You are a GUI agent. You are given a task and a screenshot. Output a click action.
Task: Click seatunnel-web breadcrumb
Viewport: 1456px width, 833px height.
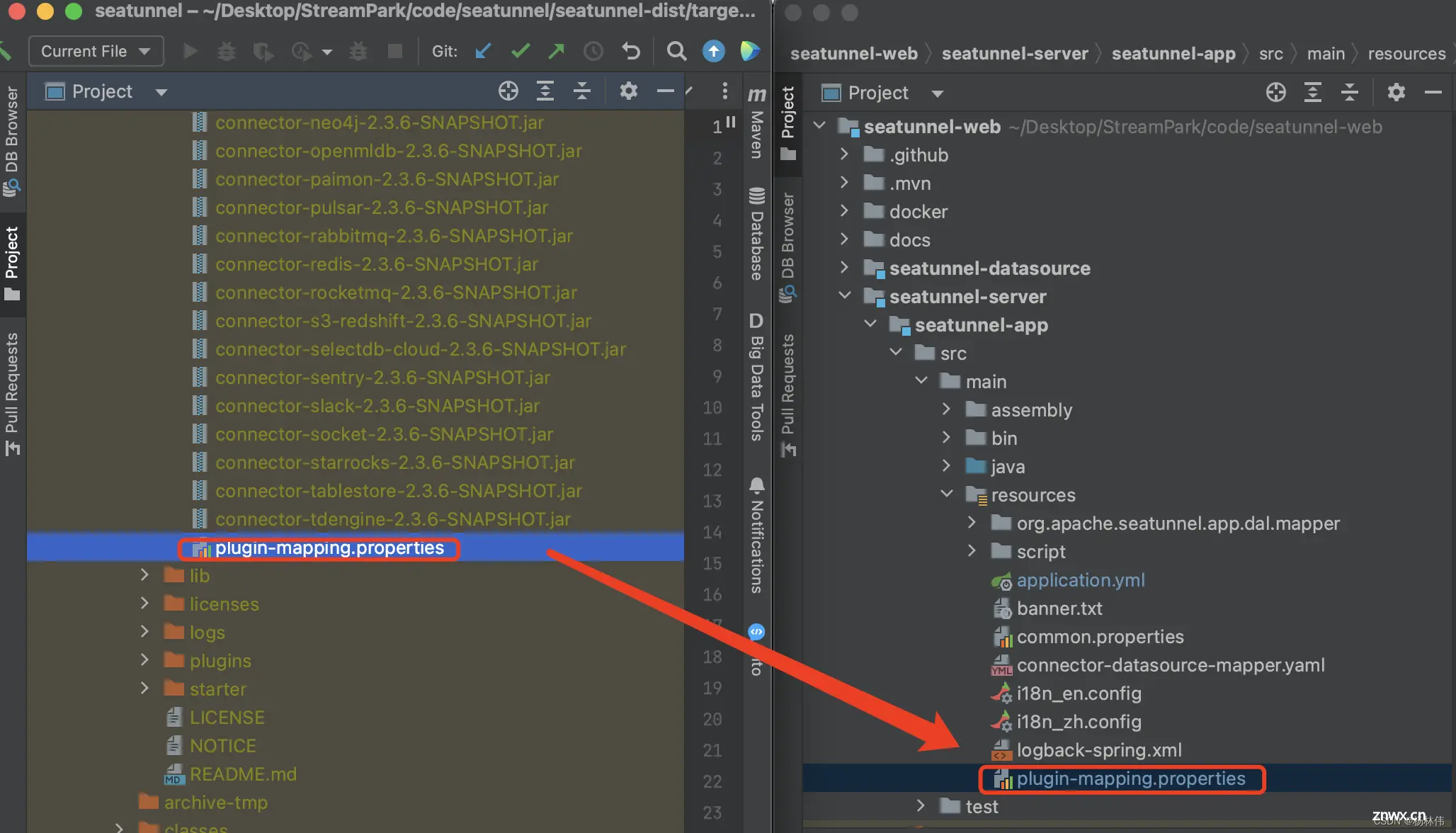pos(854,54)
